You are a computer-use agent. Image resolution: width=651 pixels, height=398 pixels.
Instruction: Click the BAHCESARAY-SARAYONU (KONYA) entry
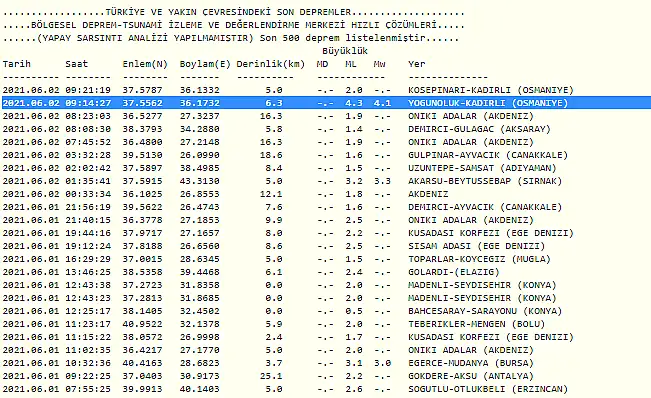click(x=485, y=311)
